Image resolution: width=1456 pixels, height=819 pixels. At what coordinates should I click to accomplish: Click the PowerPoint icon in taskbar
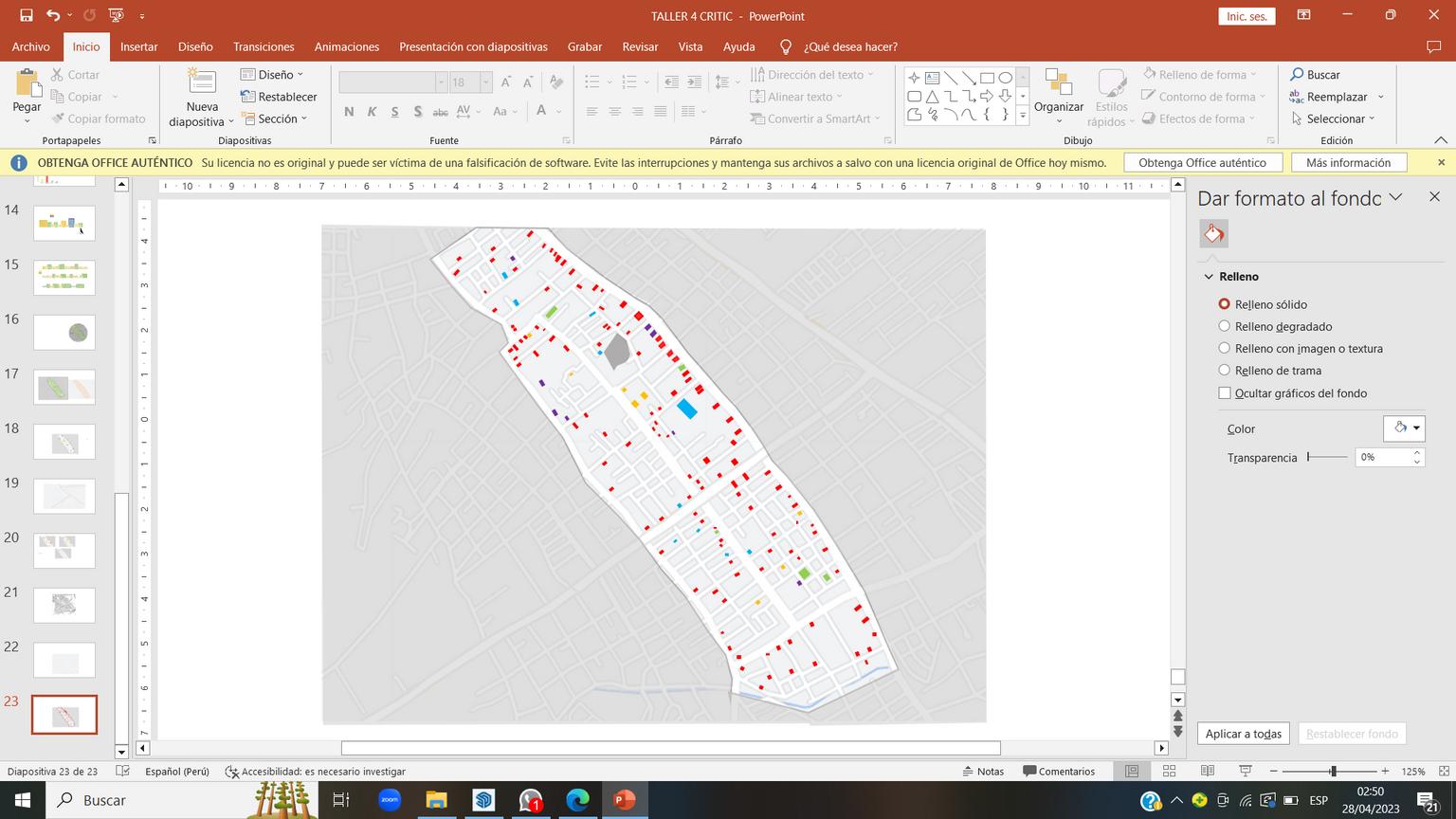click(x=624, y=800)
